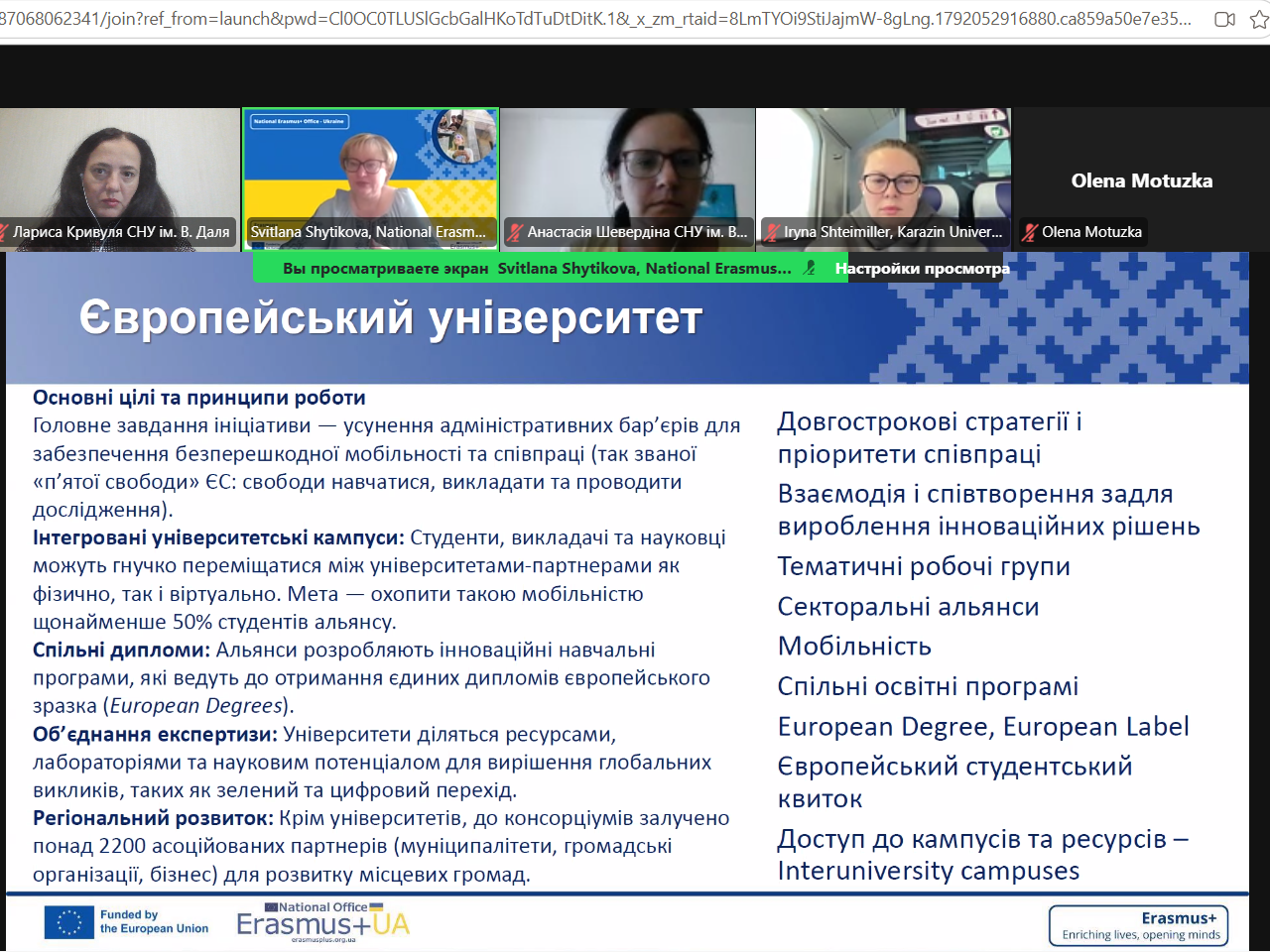Click the 'Enriching lives, opening minds' Erasmus+ badge
The width and height of the screenshot is (1270, 952).
pyautogui.click(x=1139, y=926)
